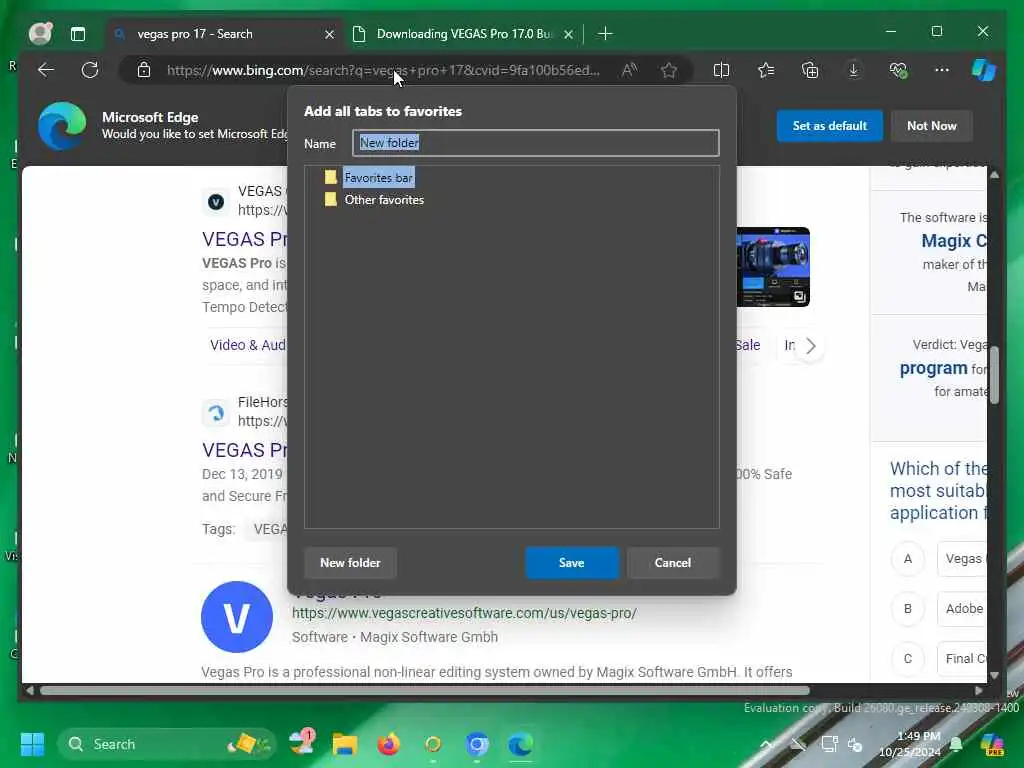This screenshot has height=768, width=1024.
Task: Click the Name field containing 'New folder'
Action: pyautogui.click(x=536, y=143)
